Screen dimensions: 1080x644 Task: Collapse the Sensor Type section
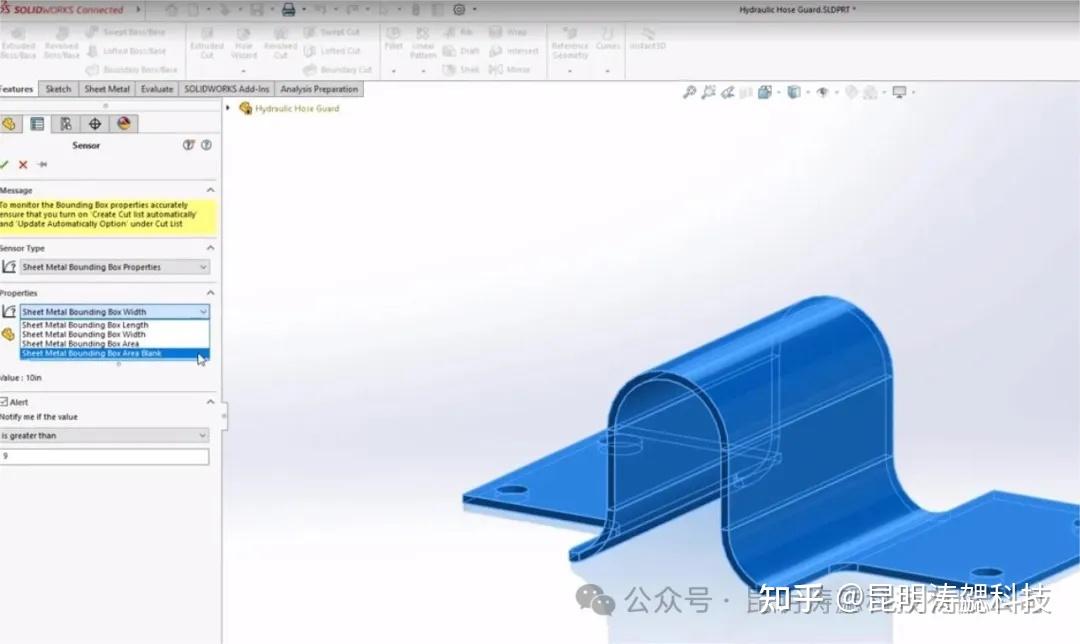tap(210, 248)
